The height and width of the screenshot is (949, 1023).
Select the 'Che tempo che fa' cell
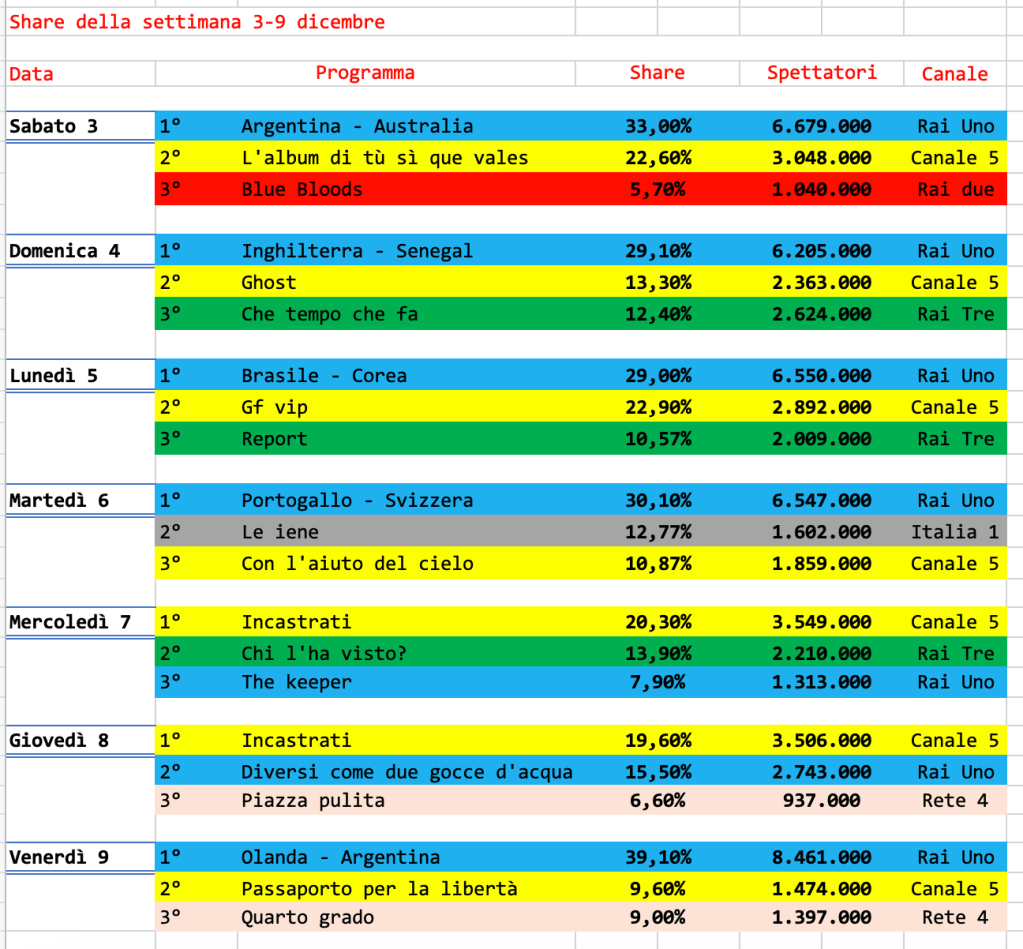click(x=329, y=314)
